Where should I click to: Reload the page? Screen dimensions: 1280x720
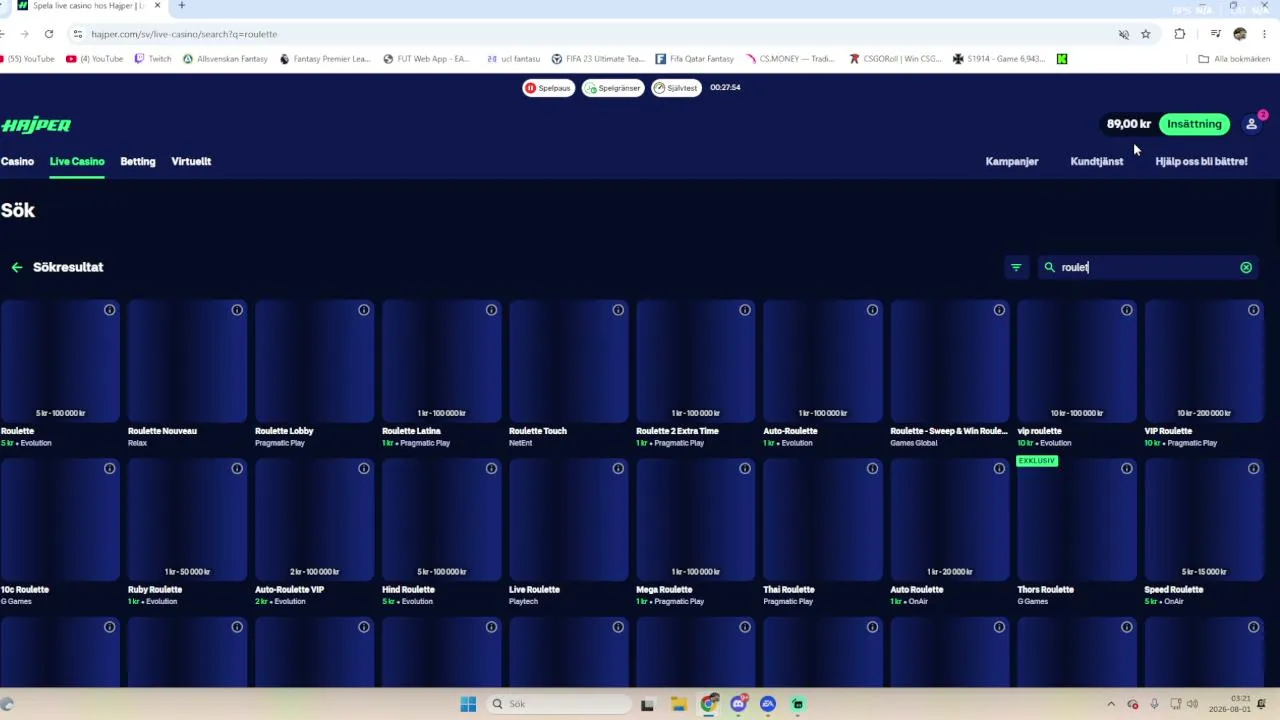click(x=48, y=34)
